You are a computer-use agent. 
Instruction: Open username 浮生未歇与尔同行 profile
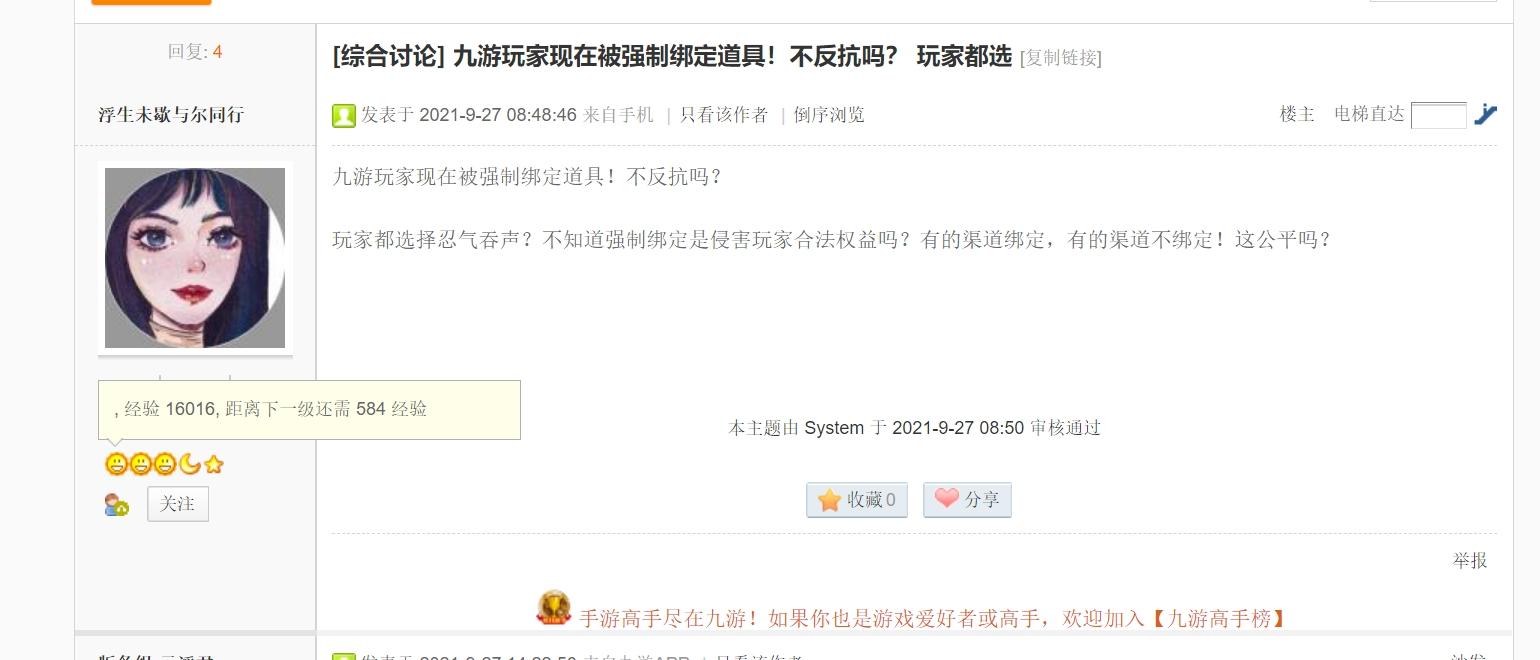171,115
